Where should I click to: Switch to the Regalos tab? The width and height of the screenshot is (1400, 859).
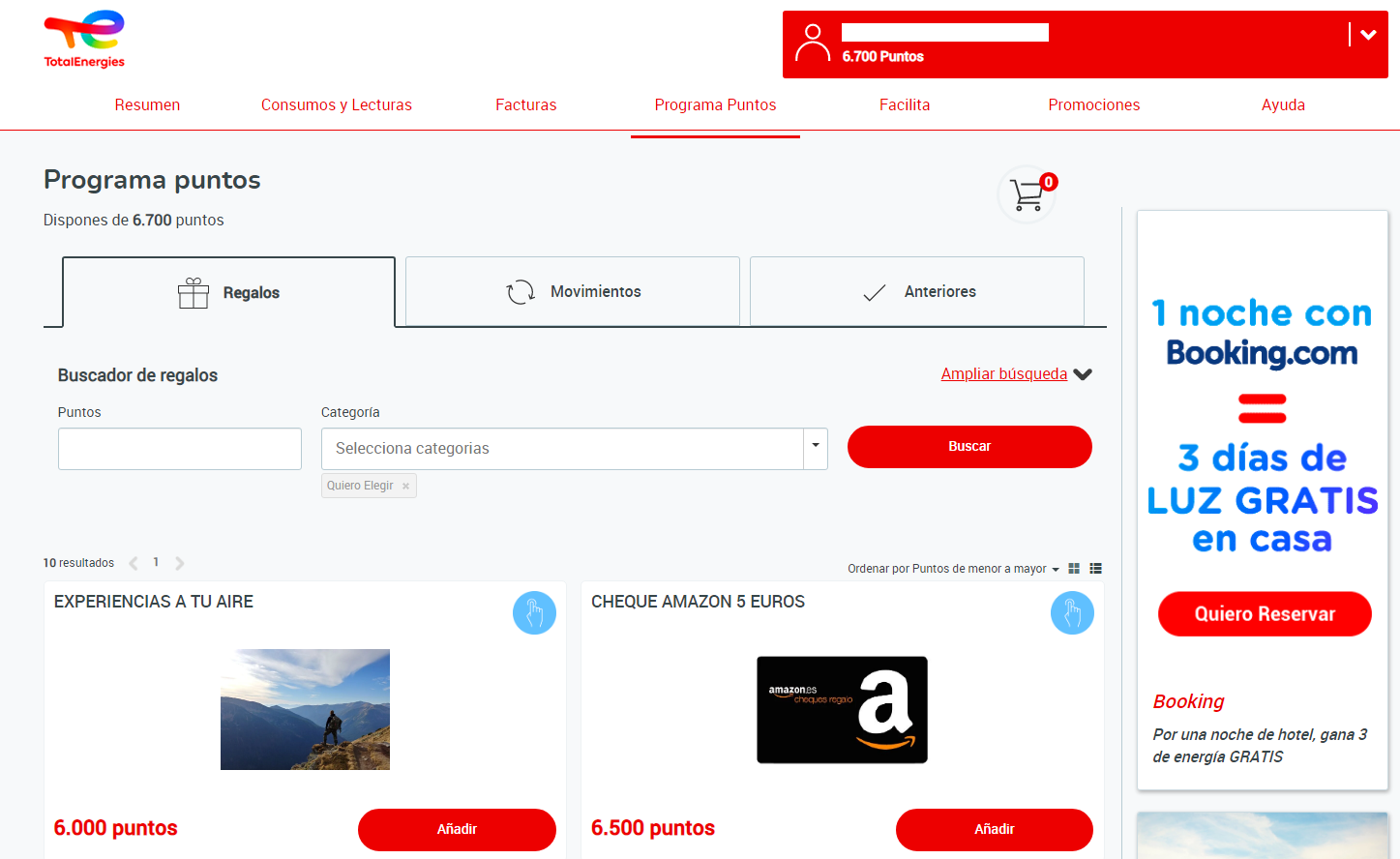coord(229,292)
